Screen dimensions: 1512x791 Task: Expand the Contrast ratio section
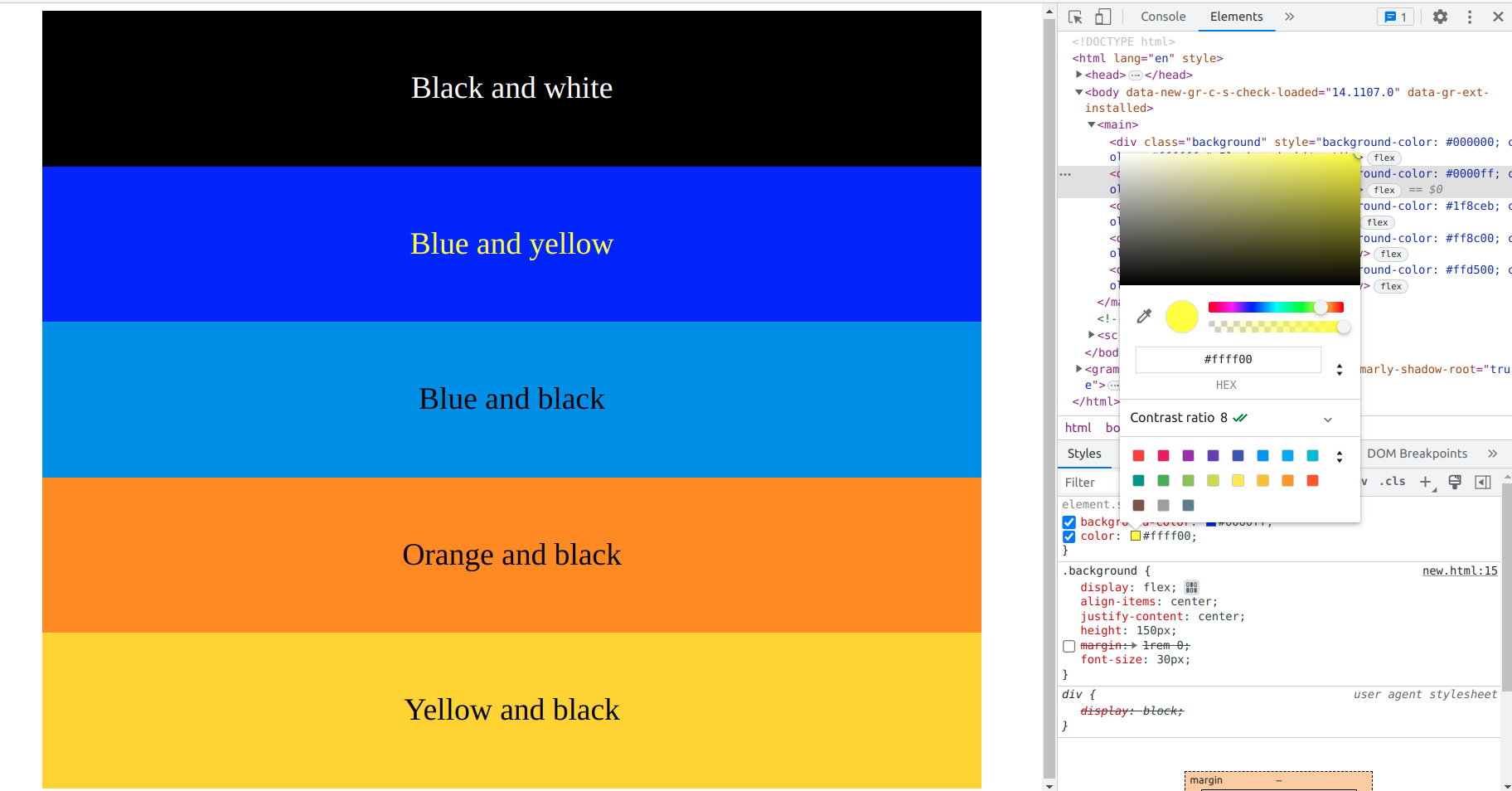coord(1328,418)
